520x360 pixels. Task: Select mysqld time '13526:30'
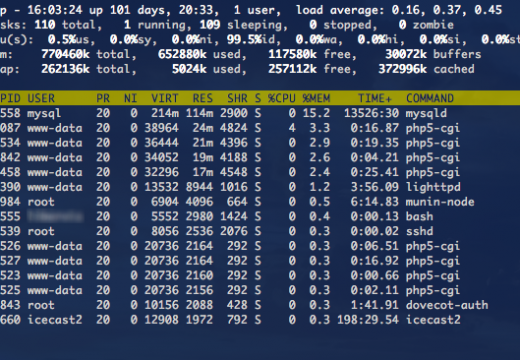371,113
